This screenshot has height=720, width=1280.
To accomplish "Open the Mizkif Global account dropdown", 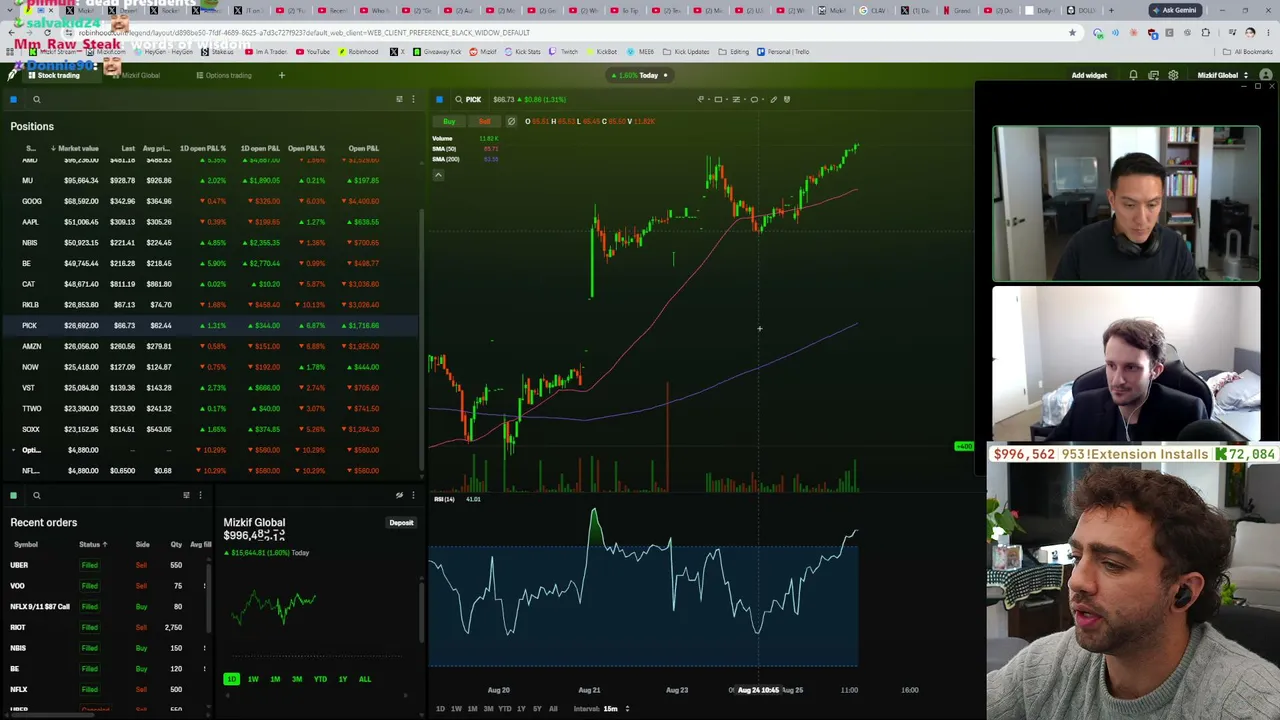I will pos(1222,75).
